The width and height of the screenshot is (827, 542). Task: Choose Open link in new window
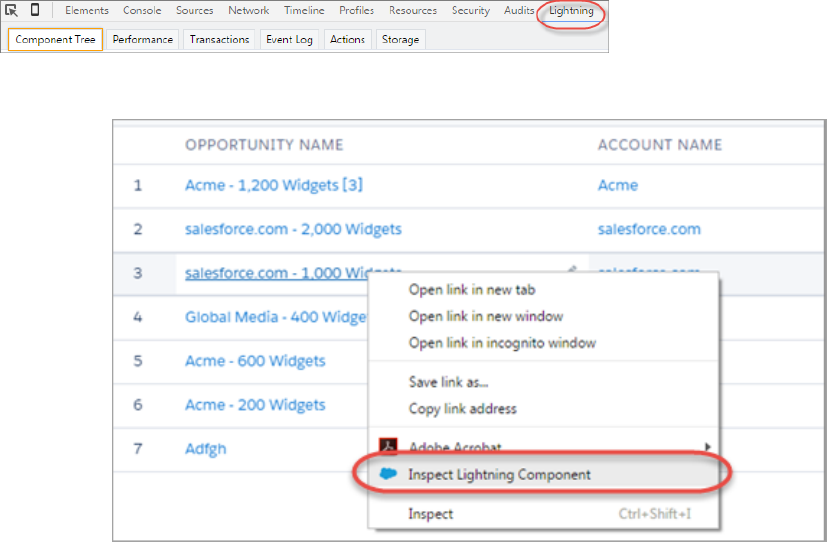coord(486,316)
